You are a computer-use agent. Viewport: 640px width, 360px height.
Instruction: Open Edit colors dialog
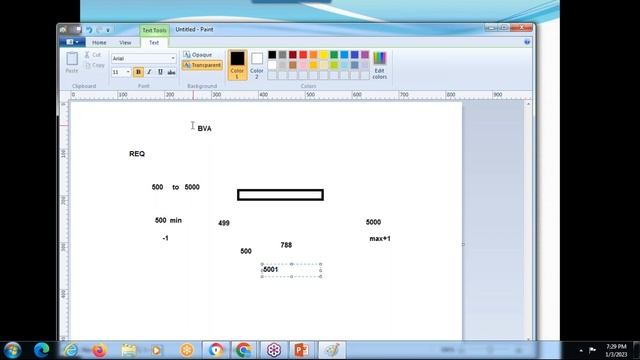pyautogui.click(x=380, y=65)
